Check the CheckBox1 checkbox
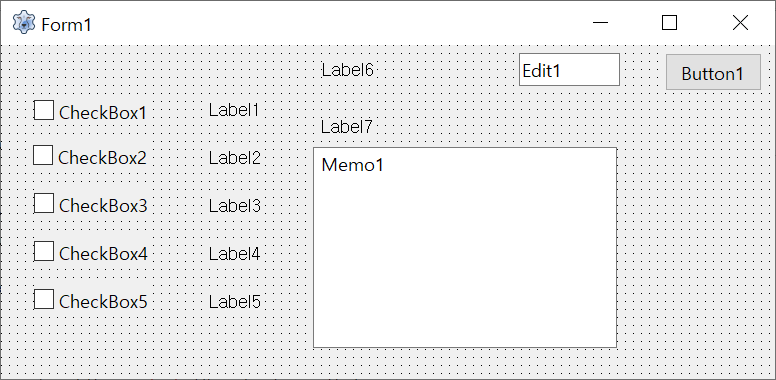 44,110
